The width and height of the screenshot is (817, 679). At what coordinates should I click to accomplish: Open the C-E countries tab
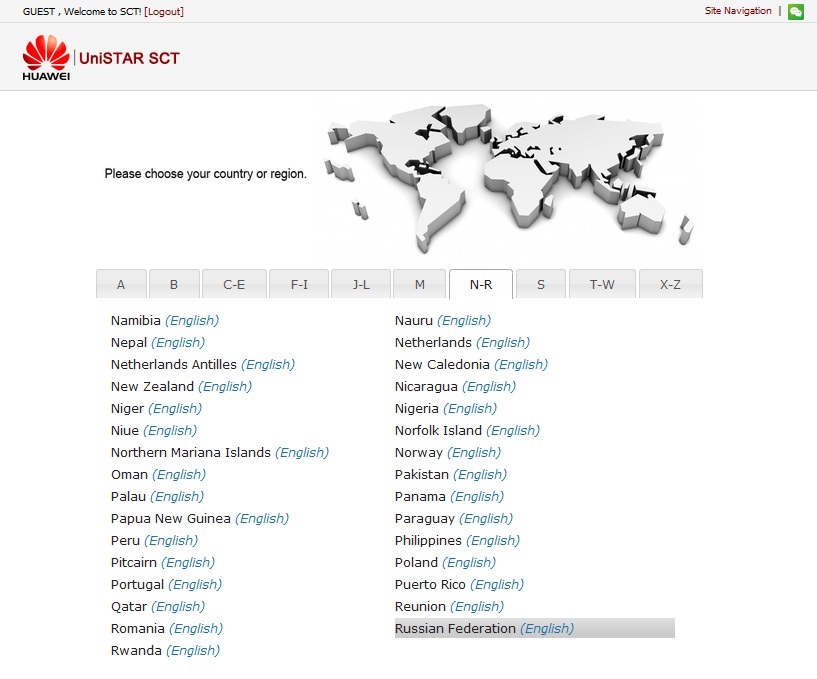pos(234,284)
